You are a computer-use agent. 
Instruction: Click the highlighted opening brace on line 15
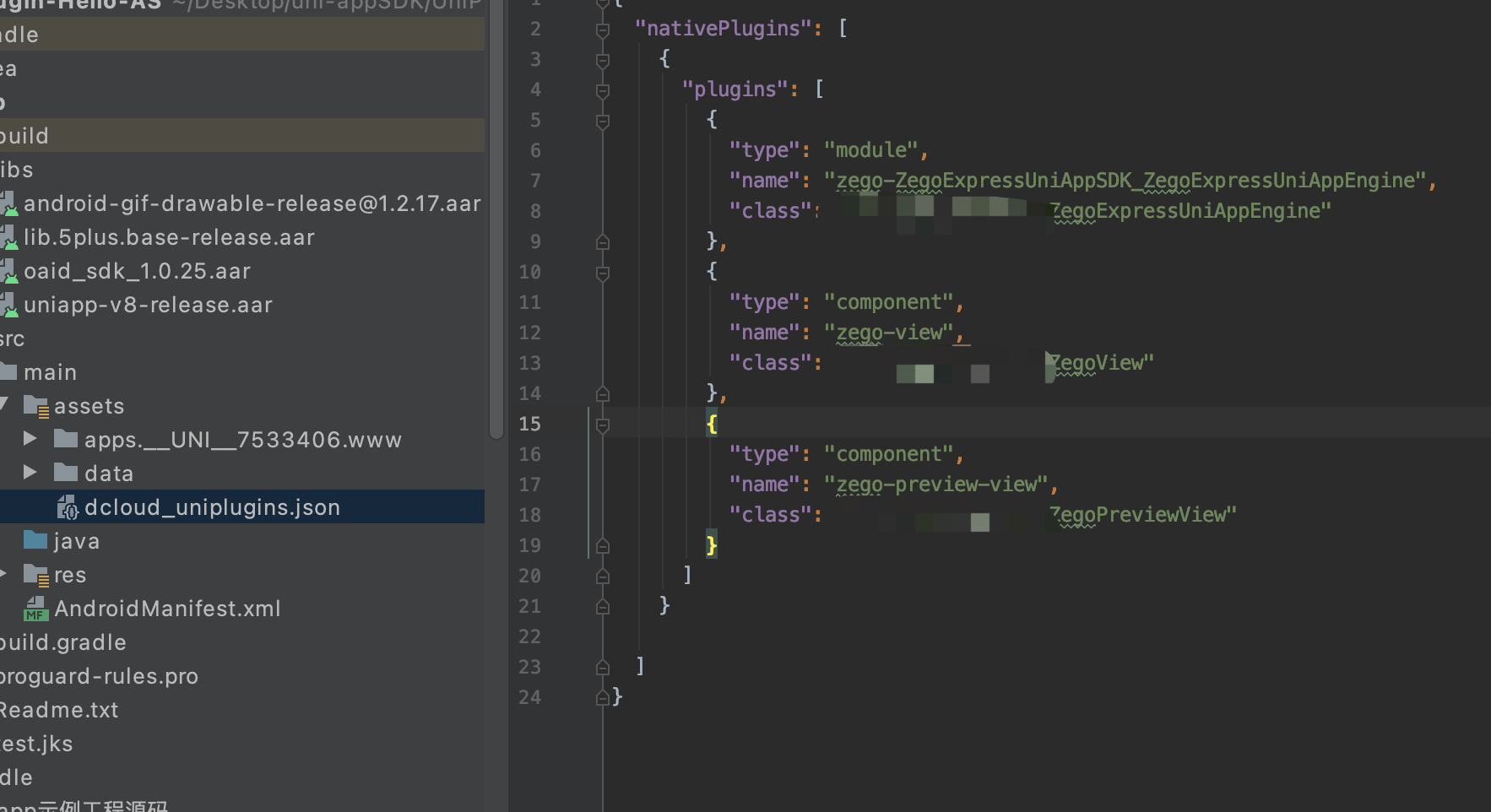pyautogui.click(x=712, y=424)
